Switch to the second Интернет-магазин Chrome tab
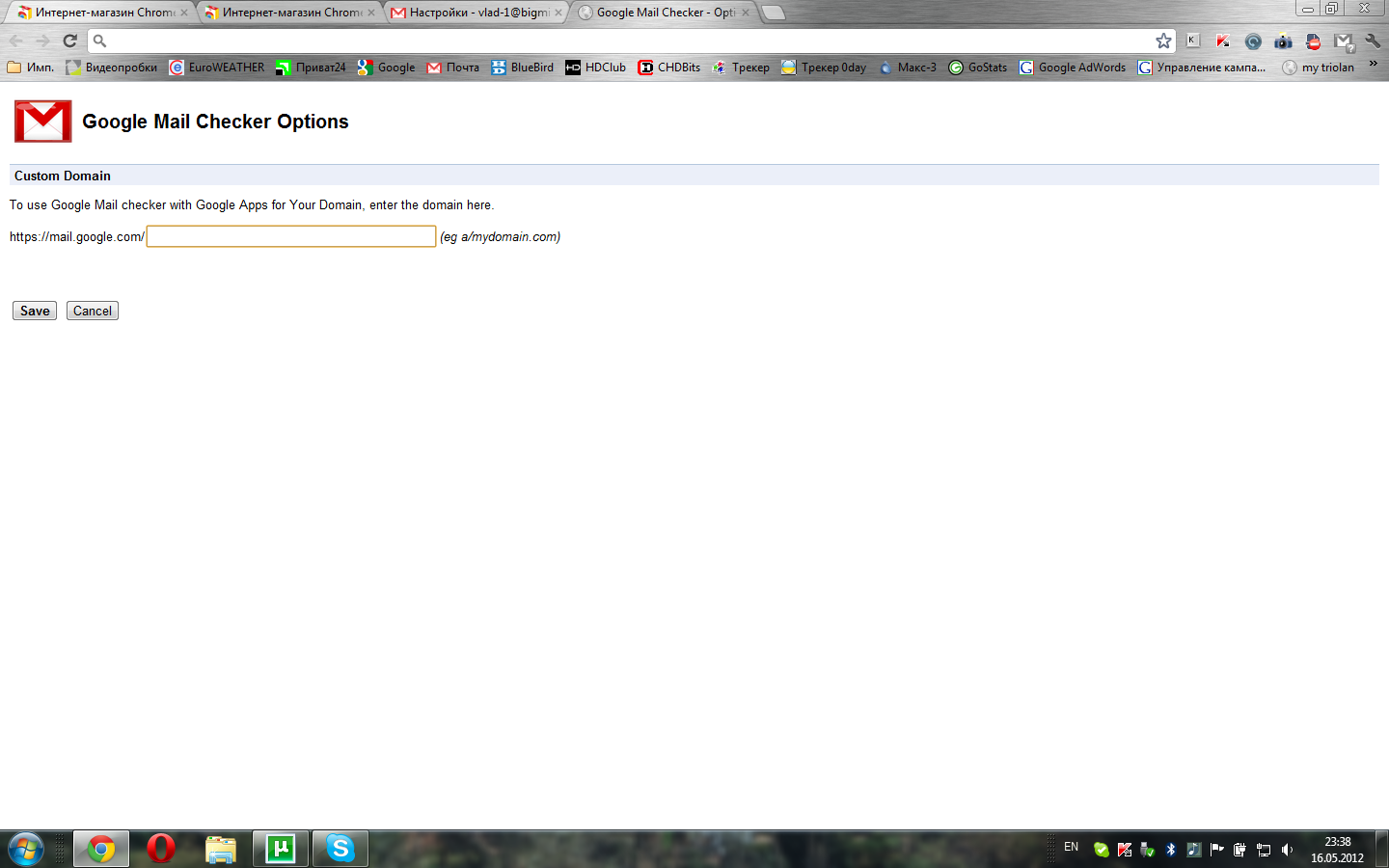The image size is (1389, 868). (x=289, y=13)
